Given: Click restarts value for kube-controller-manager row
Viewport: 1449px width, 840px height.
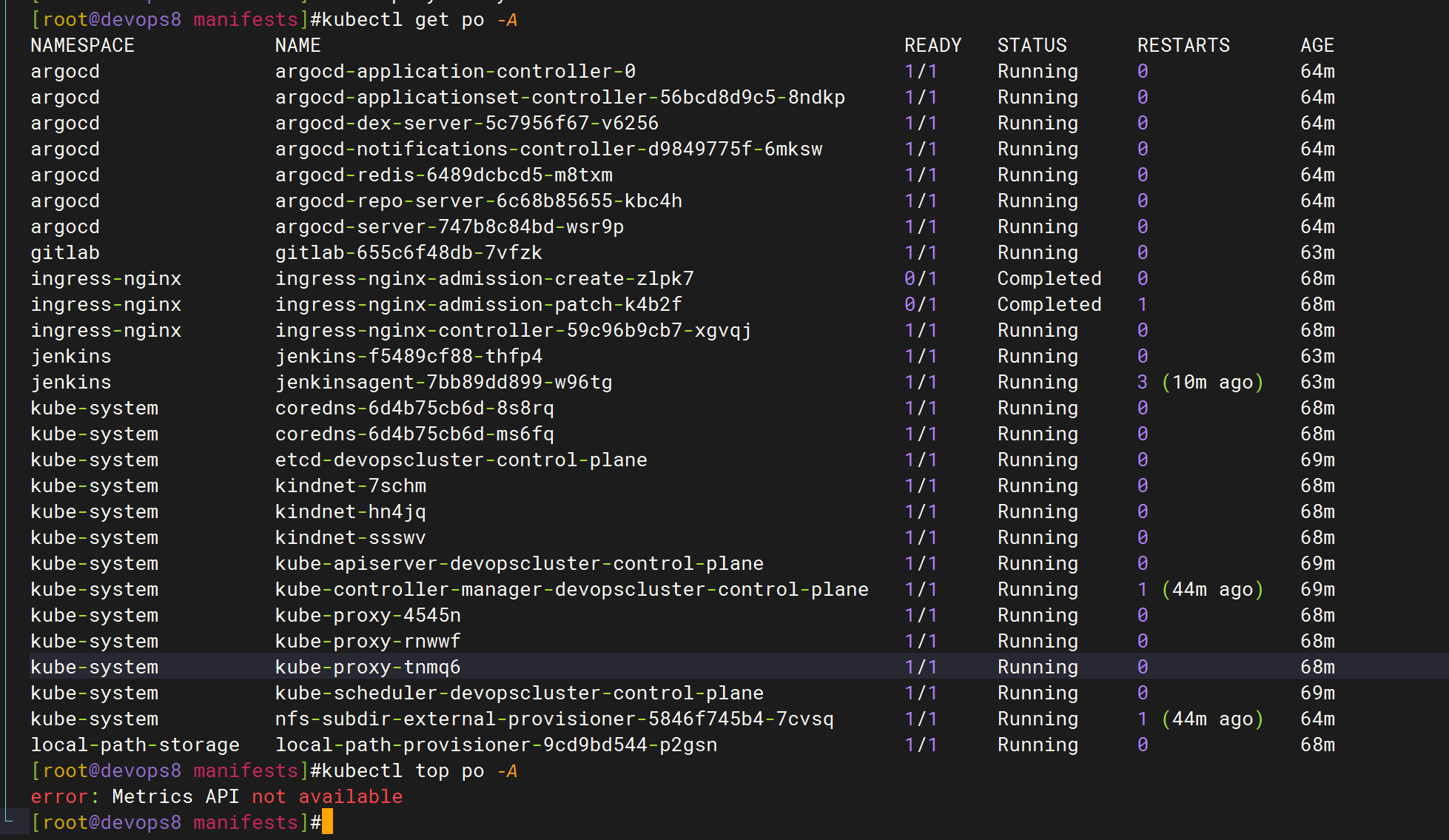Looking at the screenshot, I should (1200, 589).
